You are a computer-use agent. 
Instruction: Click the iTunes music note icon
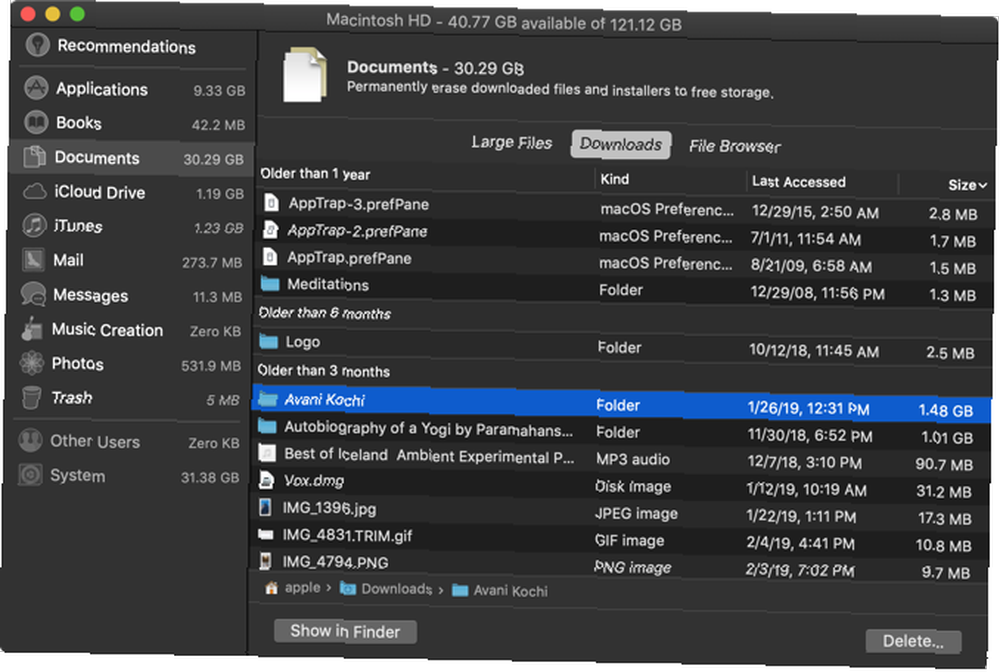point(34,225)
